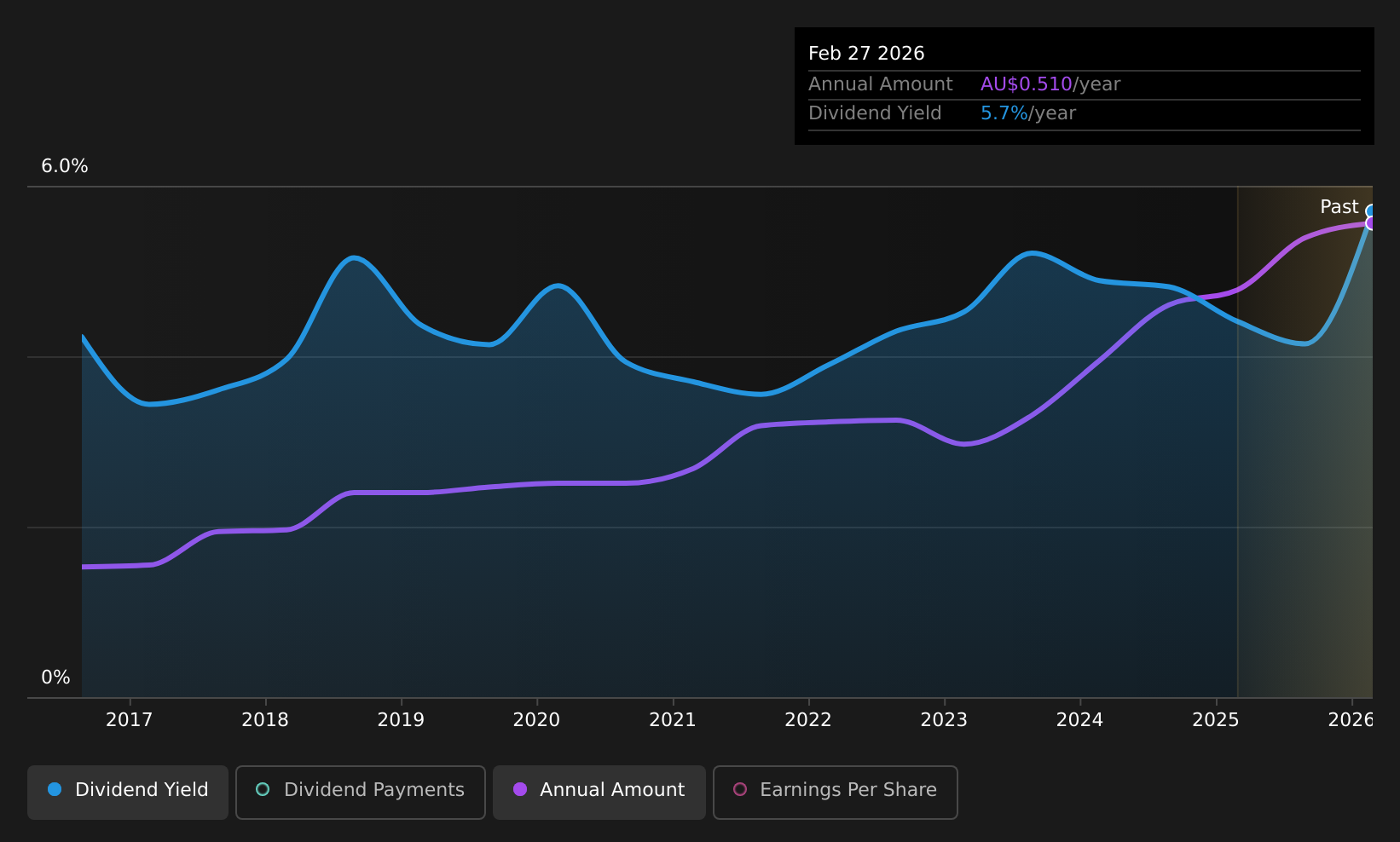The image size is (1400, 842).
Task: Click the 'Annual Amount' tooltip row label
Action: [x=880, y=84]
